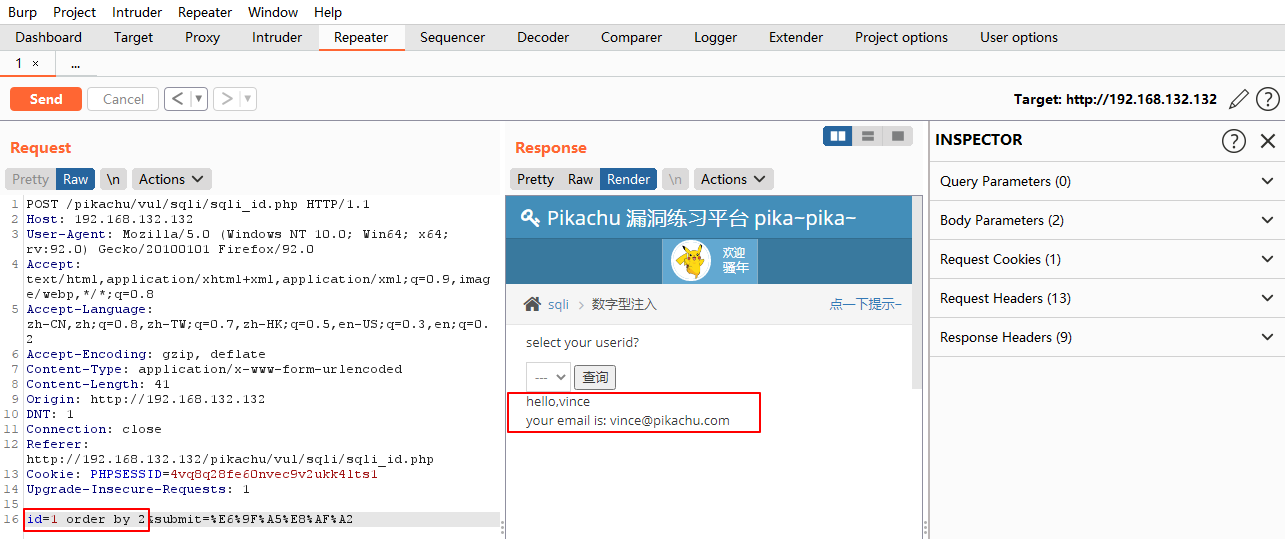This screenshot has height=539, width=1285.
Task: Click the 'hello,vince' response text
Action: 558,401
